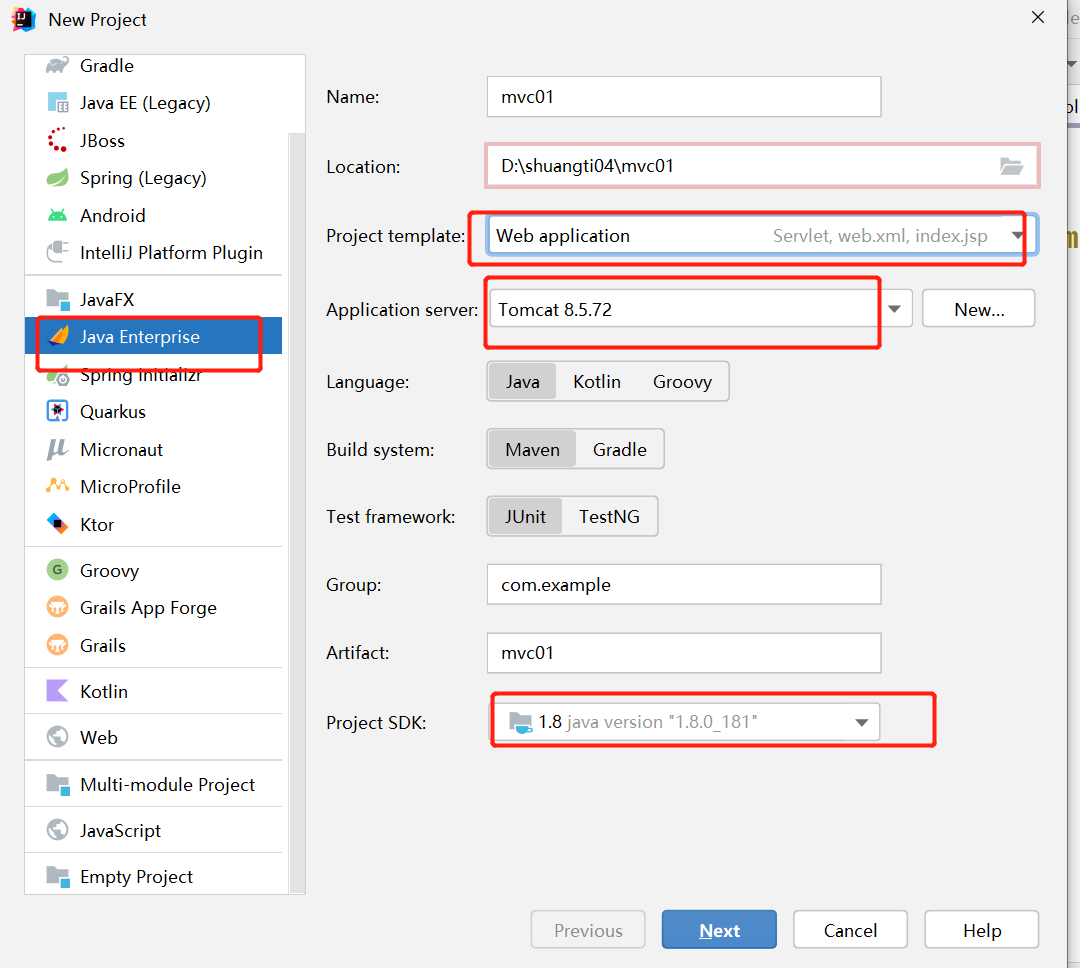Select Kotlin as the language
The height and width of the screenshot is (968, 1080).
(596, 382)
